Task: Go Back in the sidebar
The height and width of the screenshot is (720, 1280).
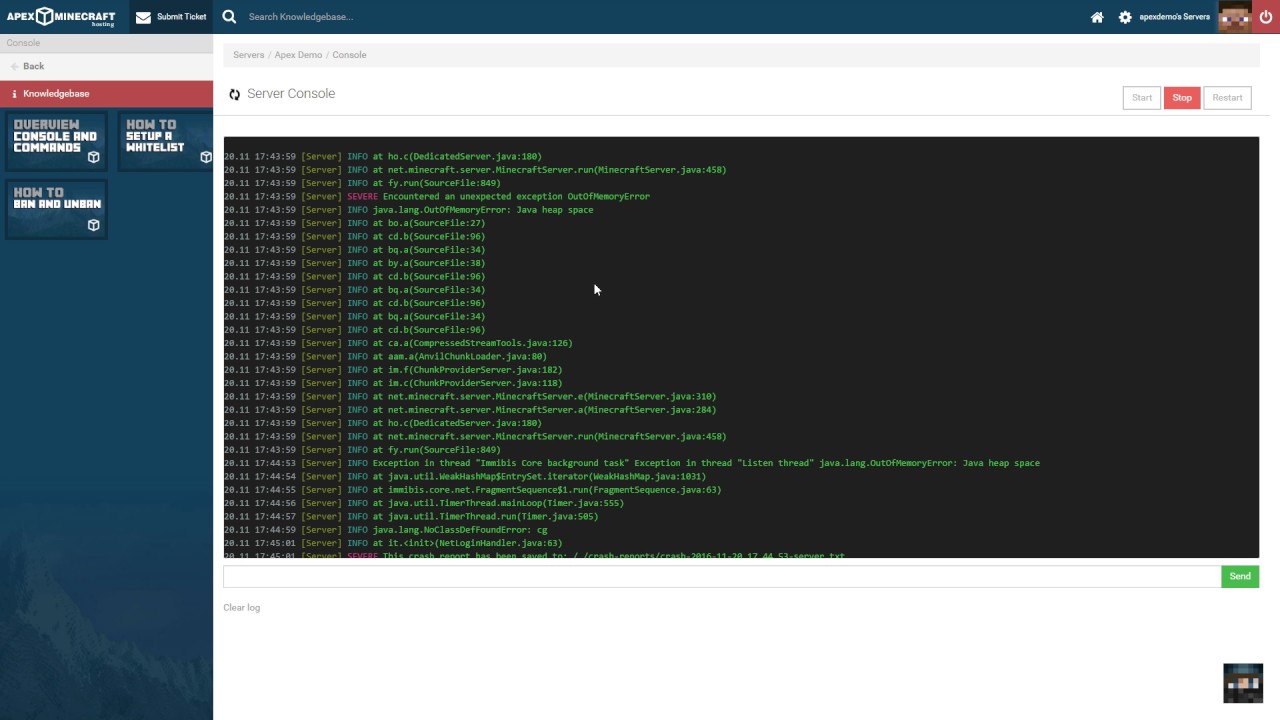Action: pos(33,66)
